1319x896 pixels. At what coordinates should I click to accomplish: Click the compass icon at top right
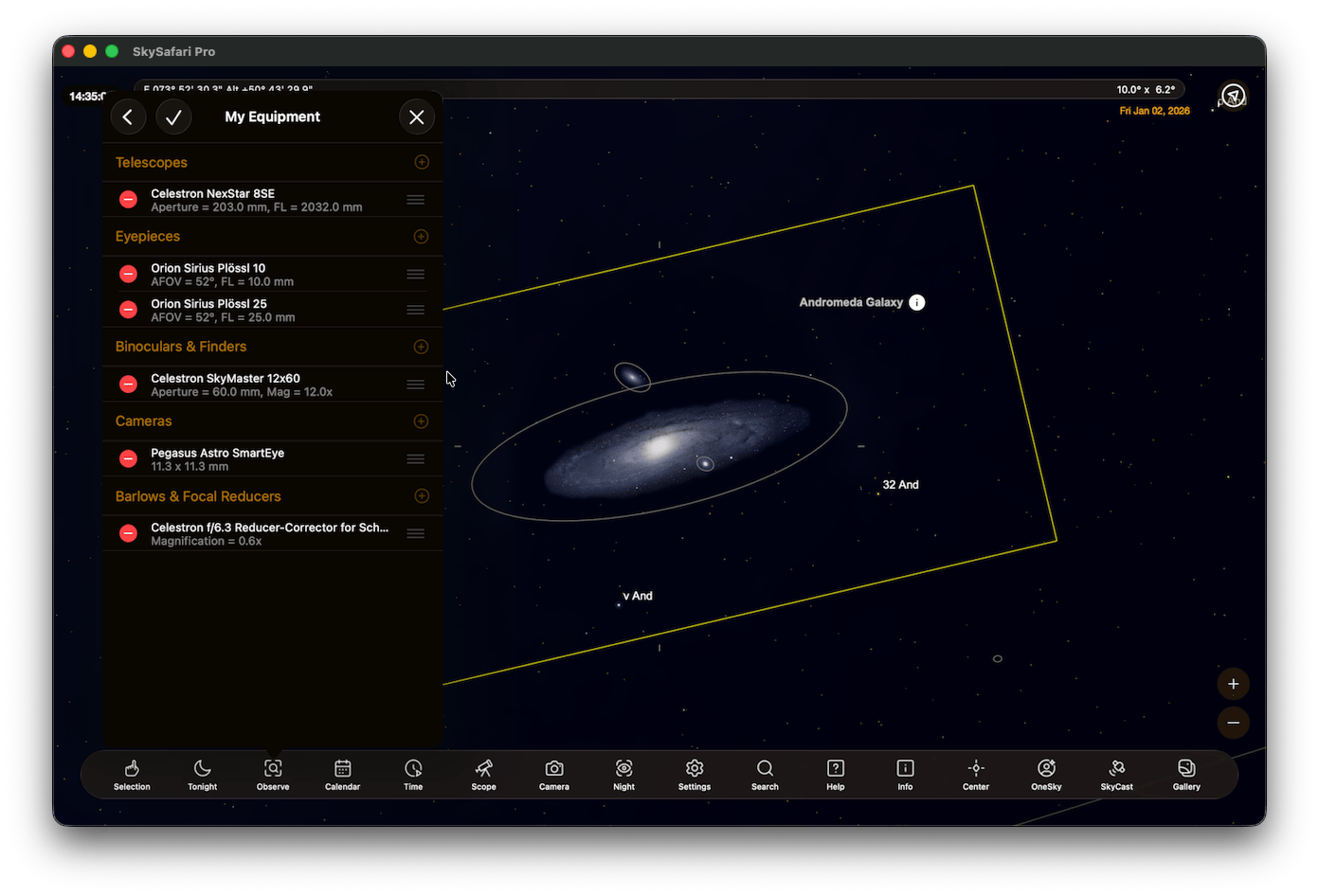(x=1233, y=96)
